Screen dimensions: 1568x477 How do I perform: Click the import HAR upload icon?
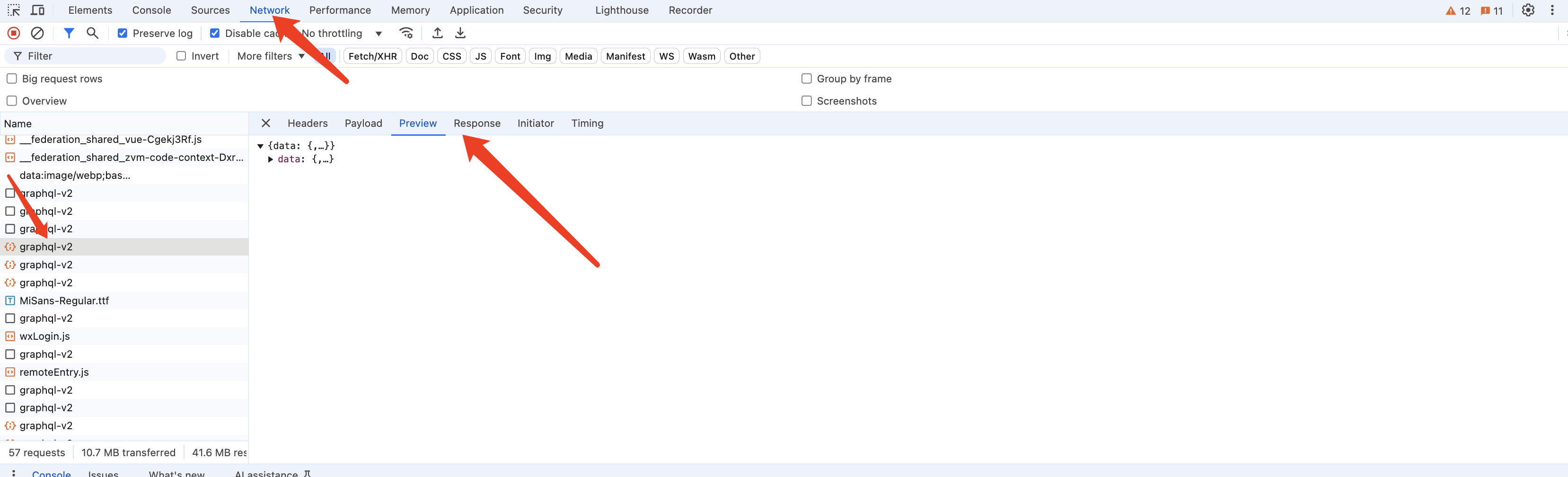(x=437, y=34)
